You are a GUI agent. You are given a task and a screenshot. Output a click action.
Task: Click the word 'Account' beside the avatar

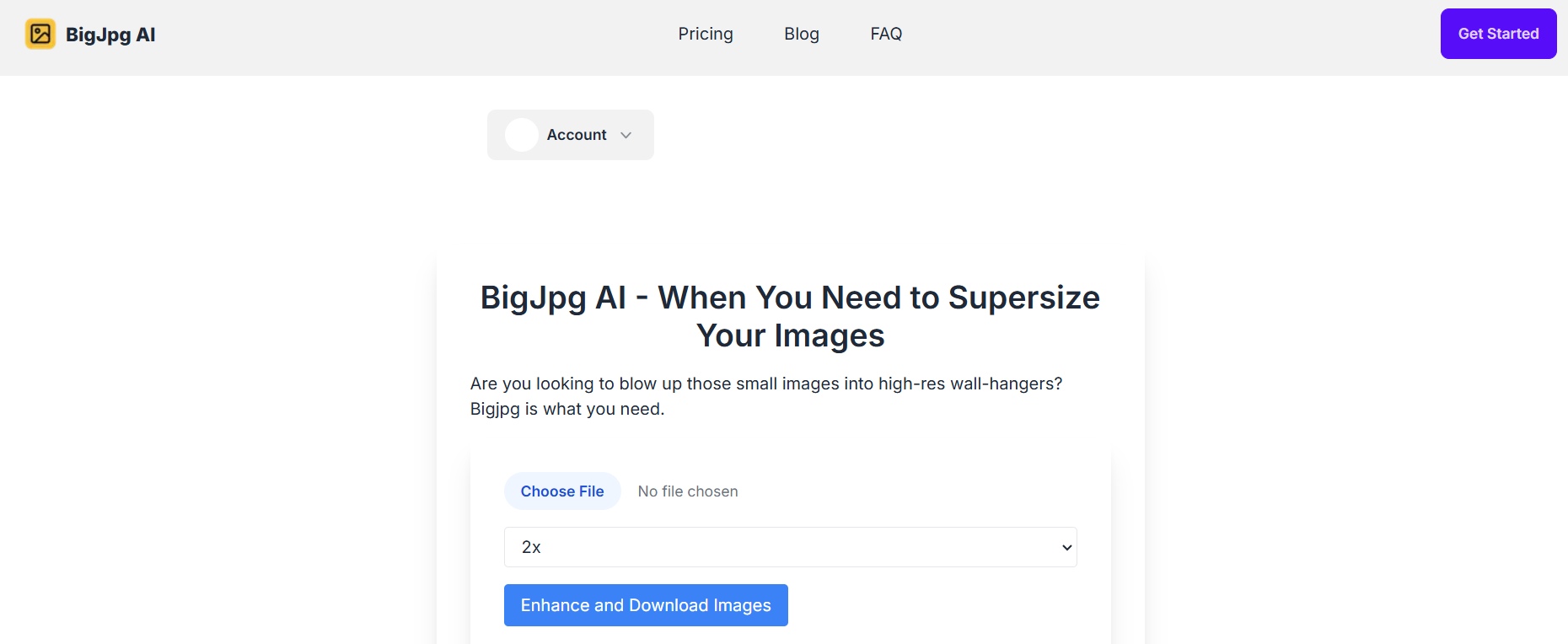click(577, 135)
